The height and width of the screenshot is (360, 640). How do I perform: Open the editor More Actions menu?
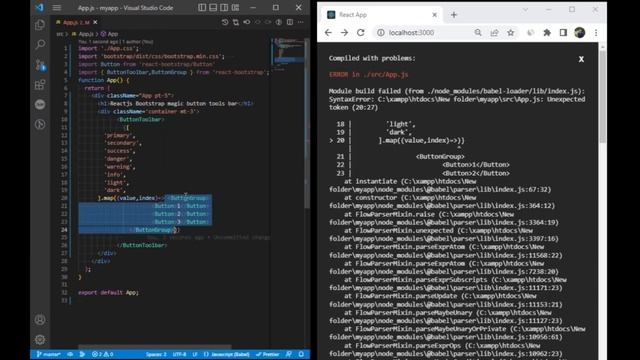tap(301, 22)
